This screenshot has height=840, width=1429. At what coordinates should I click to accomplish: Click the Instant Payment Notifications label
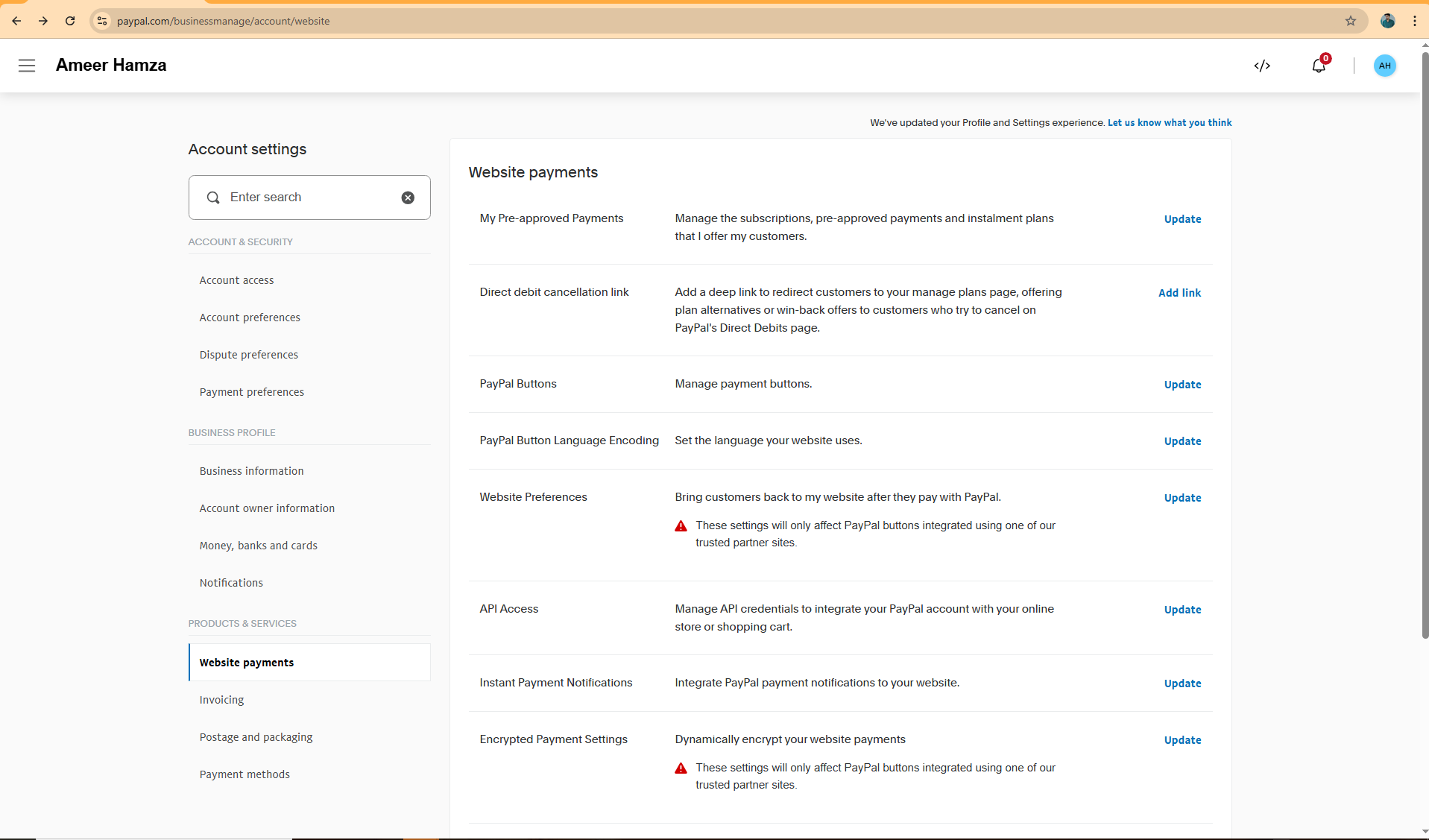point(555,683)
